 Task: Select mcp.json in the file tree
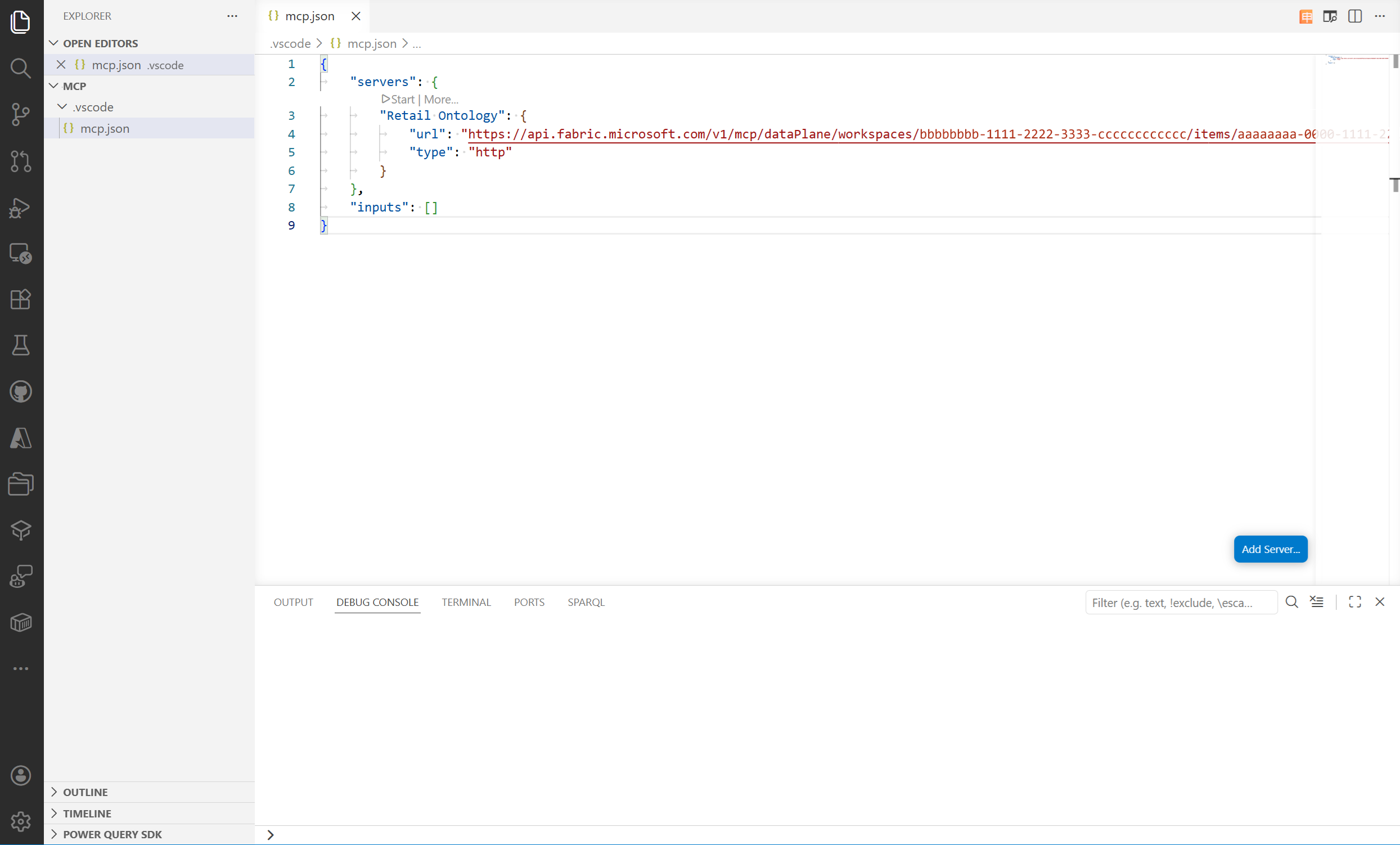pyautogui.click(x=150, y=128)
